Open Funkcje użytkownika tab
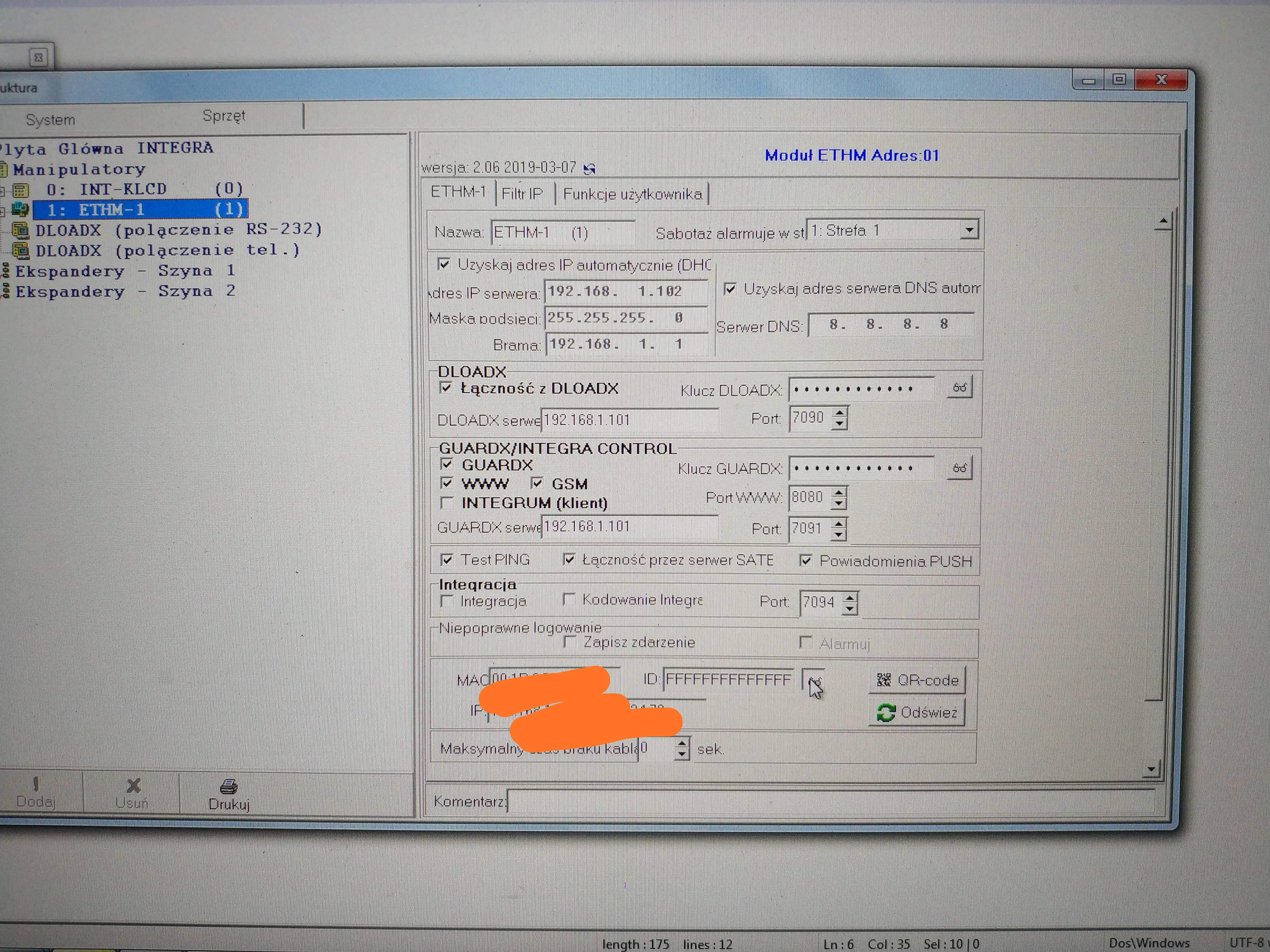This screenshot has width=1270, height=952. (x=632, y=194)
